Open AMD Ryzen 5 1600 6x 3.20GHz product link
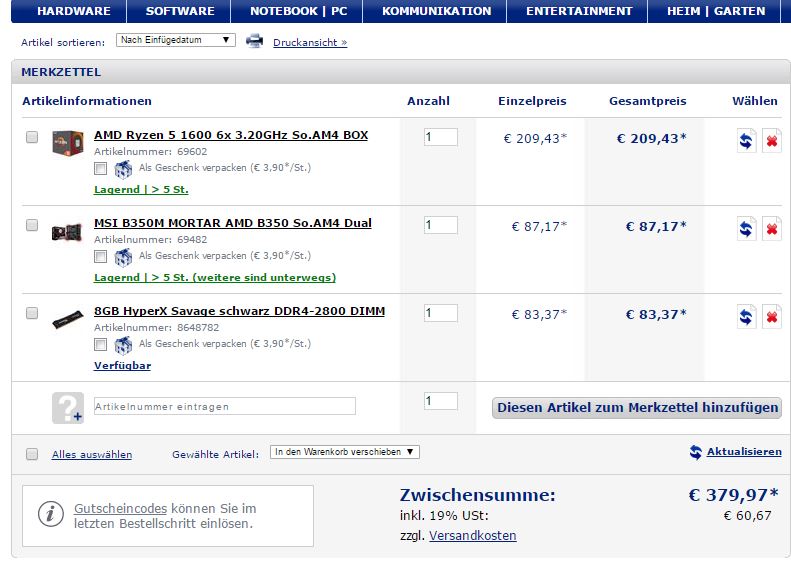The image size is (791, 561). click(231, 135)
